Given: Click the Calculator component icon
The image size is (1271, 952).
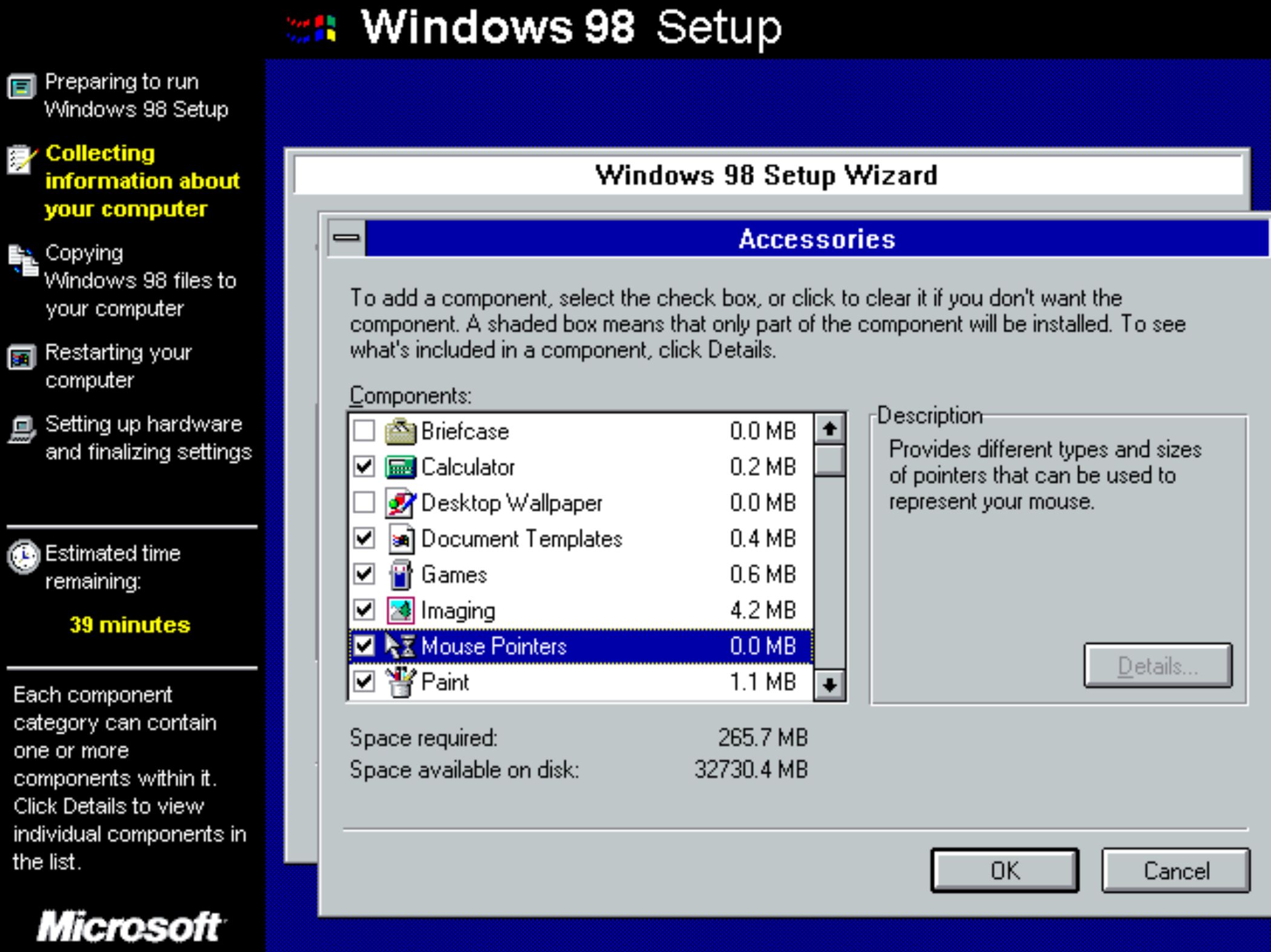Looking at the screenshot, I should click(400, 467).
